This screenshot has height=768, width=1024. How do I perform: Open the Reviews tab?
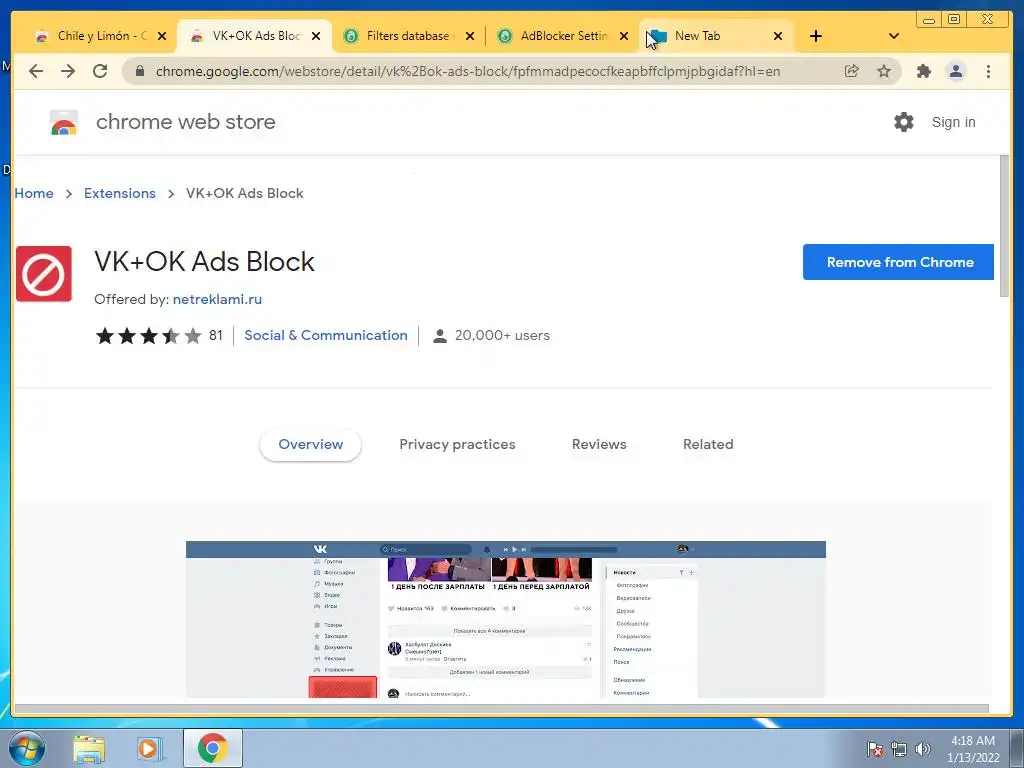pyautogui.click(x=599, y=445)
